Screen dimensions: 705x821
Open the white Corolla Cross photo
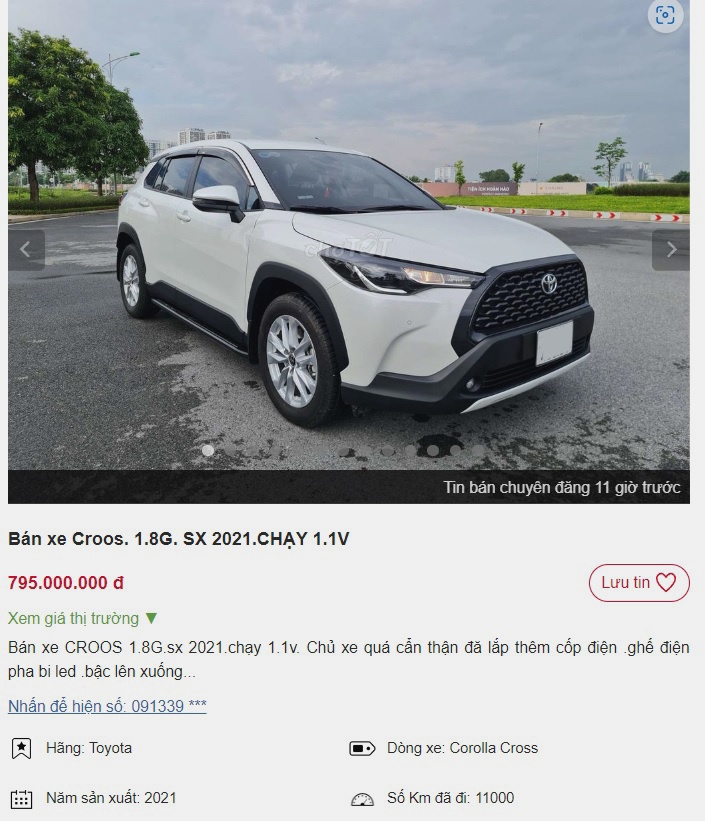pos(349,235)
